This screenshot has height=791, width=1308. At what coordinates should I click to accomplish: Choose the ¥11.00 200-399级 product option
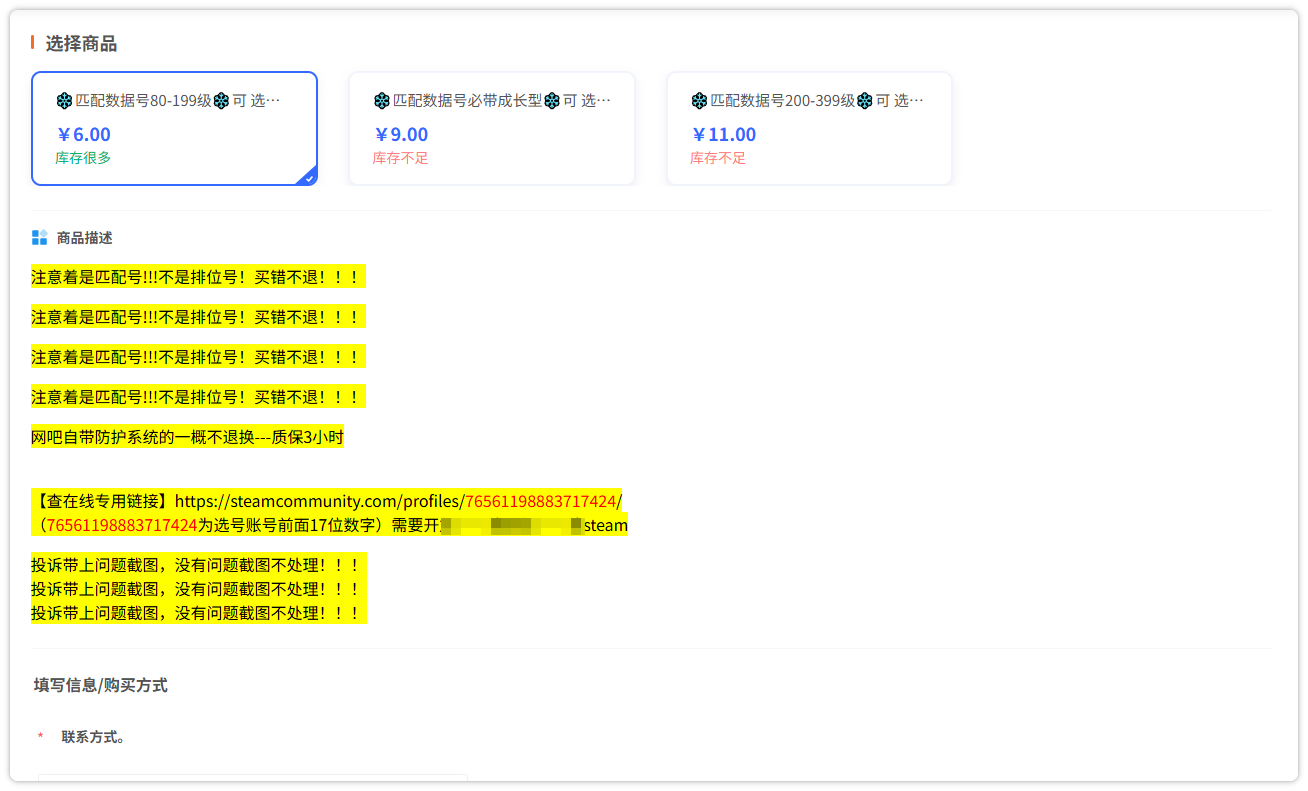[809, 128]
